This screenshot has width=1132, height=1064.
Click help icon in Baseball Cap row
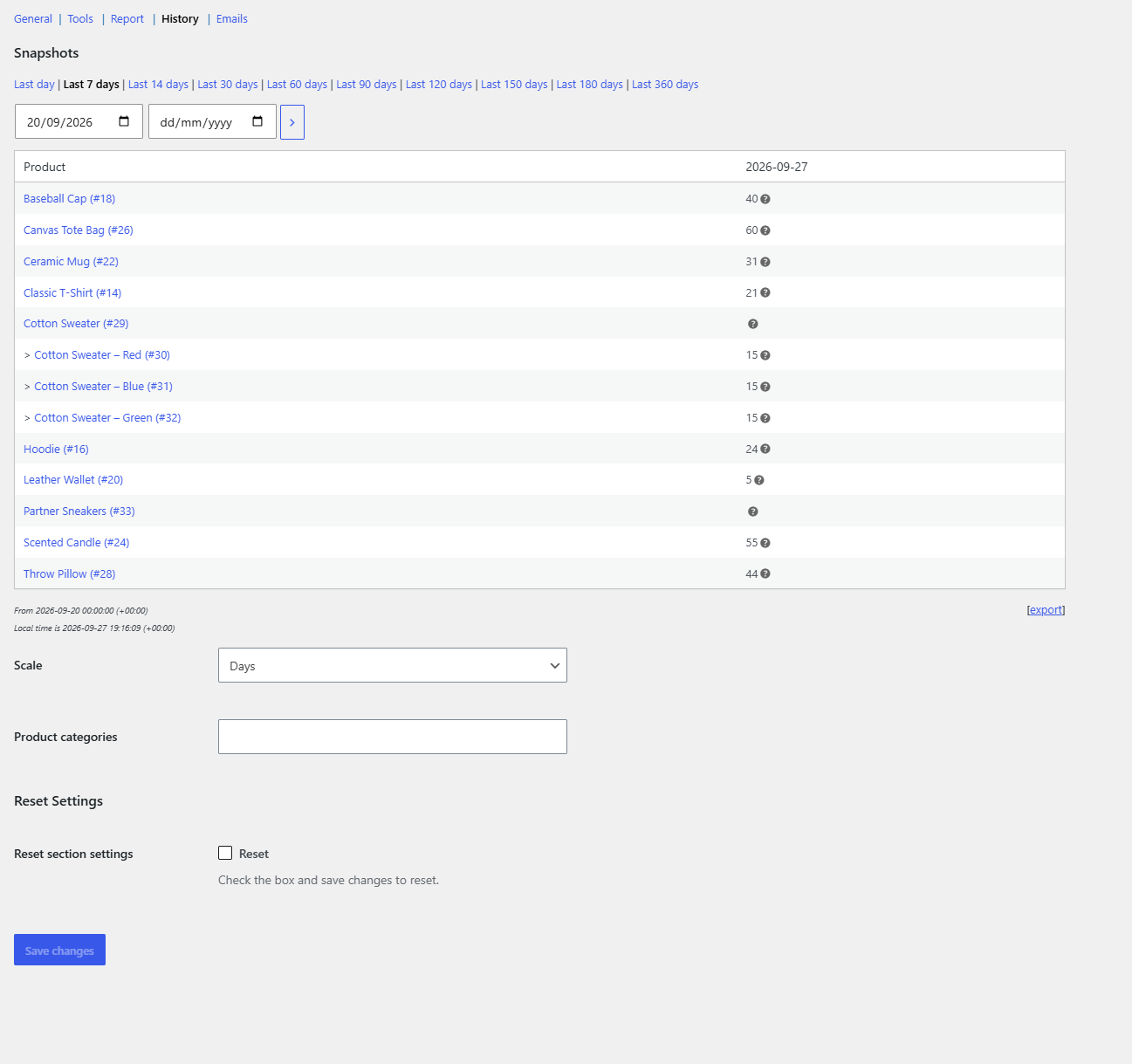(x=765, y=199)
